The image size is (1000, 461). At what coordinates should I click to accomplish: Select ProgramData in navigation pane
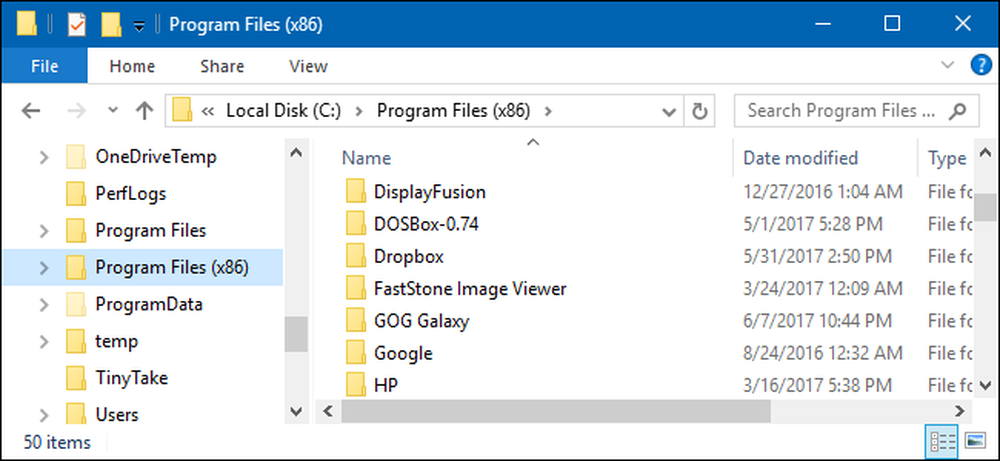149,304
